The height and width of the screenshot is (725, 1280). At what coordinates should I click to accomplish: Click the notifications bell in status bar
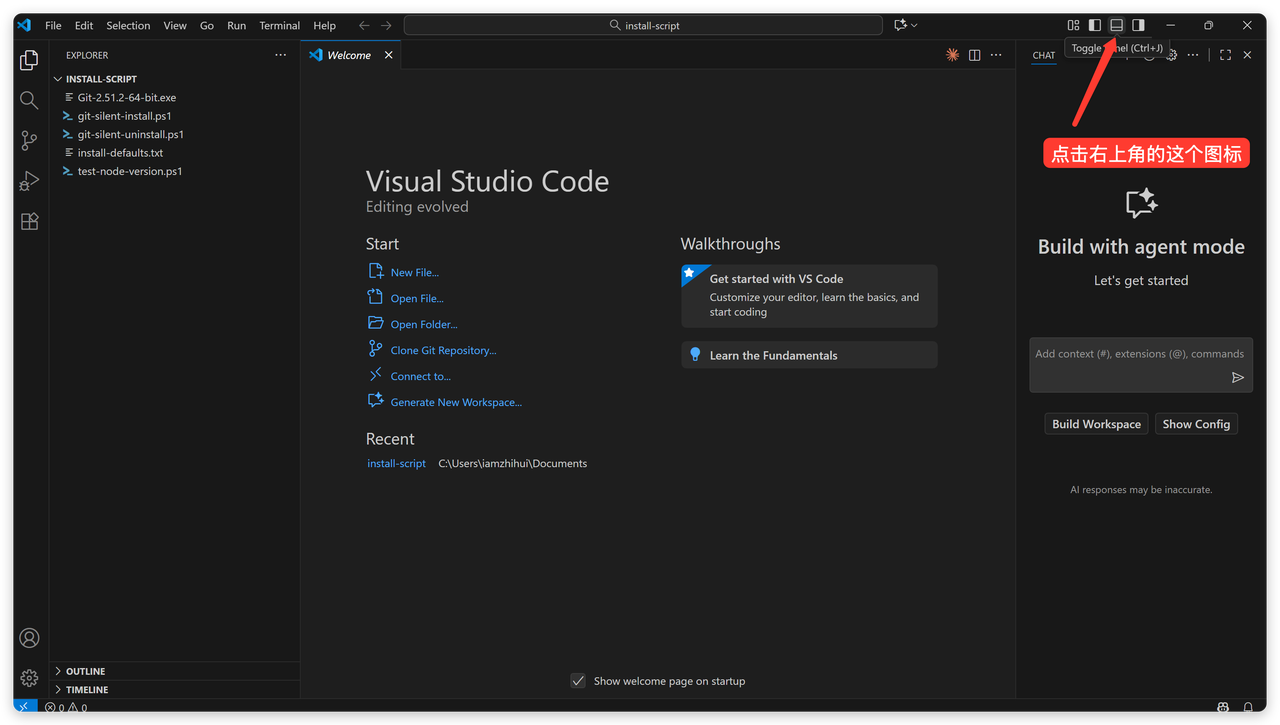1247,708
